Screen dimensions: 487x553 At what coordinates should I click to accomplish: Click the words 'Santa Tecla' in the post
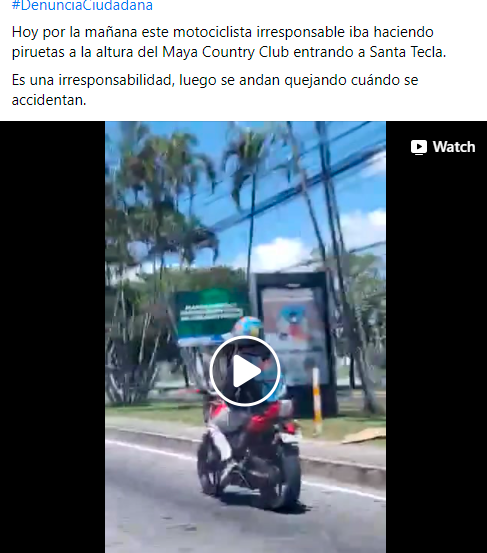coord(408,52)
